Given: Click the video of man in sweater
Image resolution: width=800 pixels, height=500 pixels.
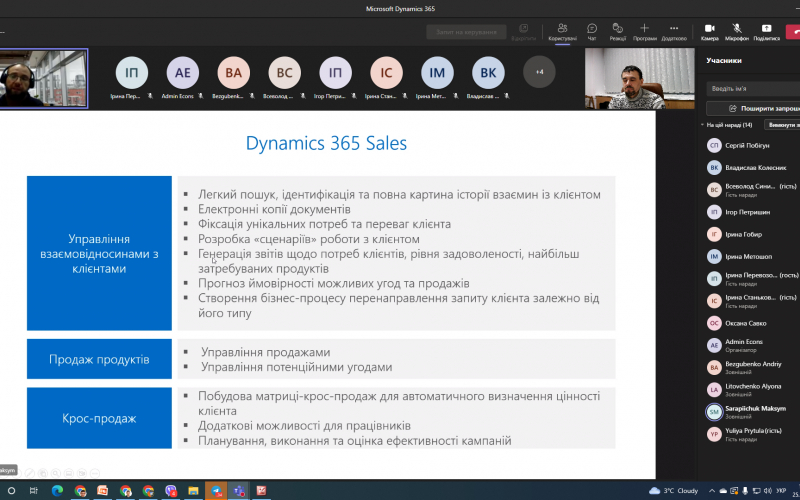Looking at the screenshot, I should coord(639,79).
